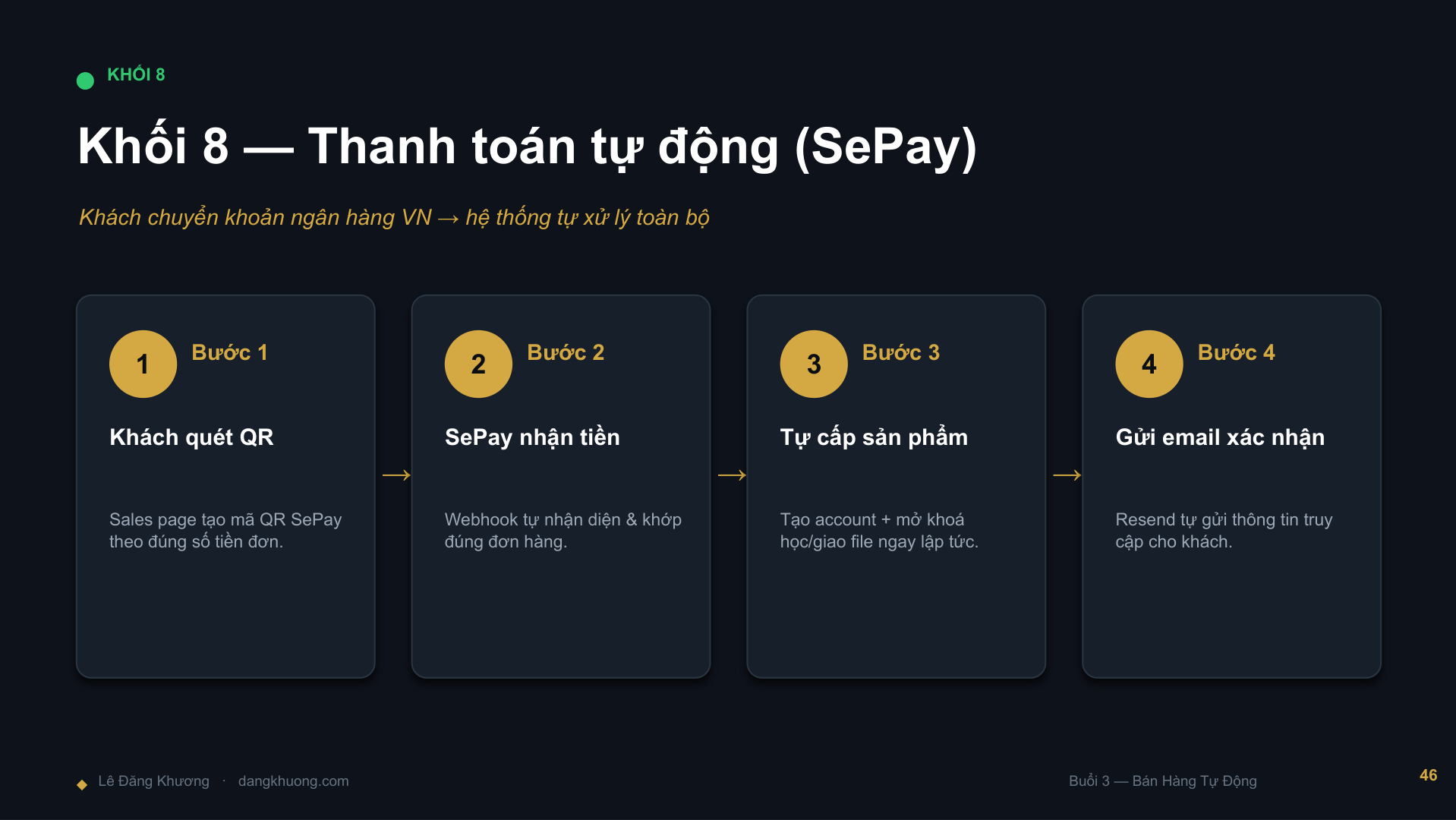Click the arrow between Bước 2 and Bước 3
The image size is (1456, 820).
[732, 475]
